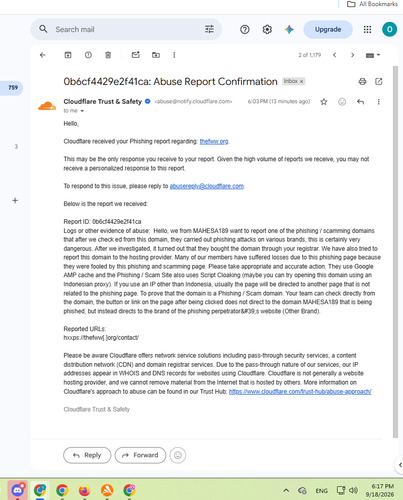Go to the newer email arrow
Image resolution: width=403 pixels, height=500 pixels.
coord(334,55)
